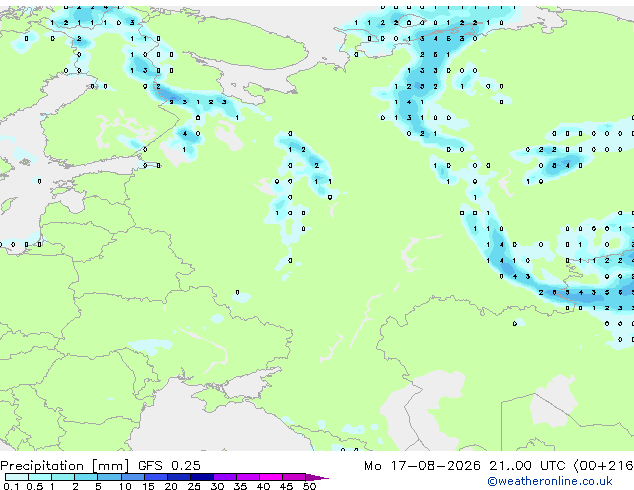Click the 0.5–1 mm legend color box
The image size is (634, 490).
tap(40, 477)
